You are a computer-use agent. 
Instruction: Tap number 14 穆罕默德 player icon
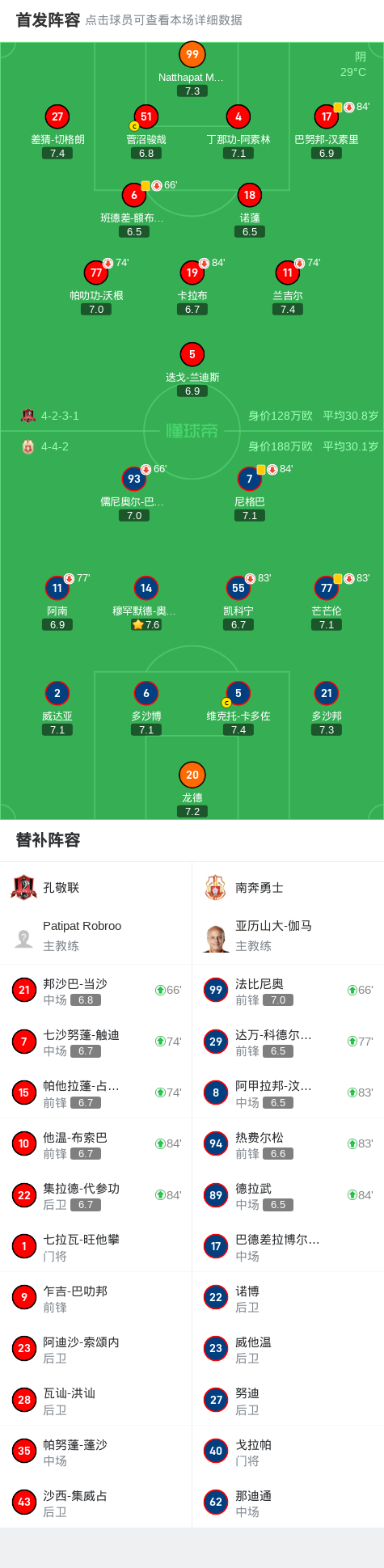pyautogui.click(x=146, y=588)
